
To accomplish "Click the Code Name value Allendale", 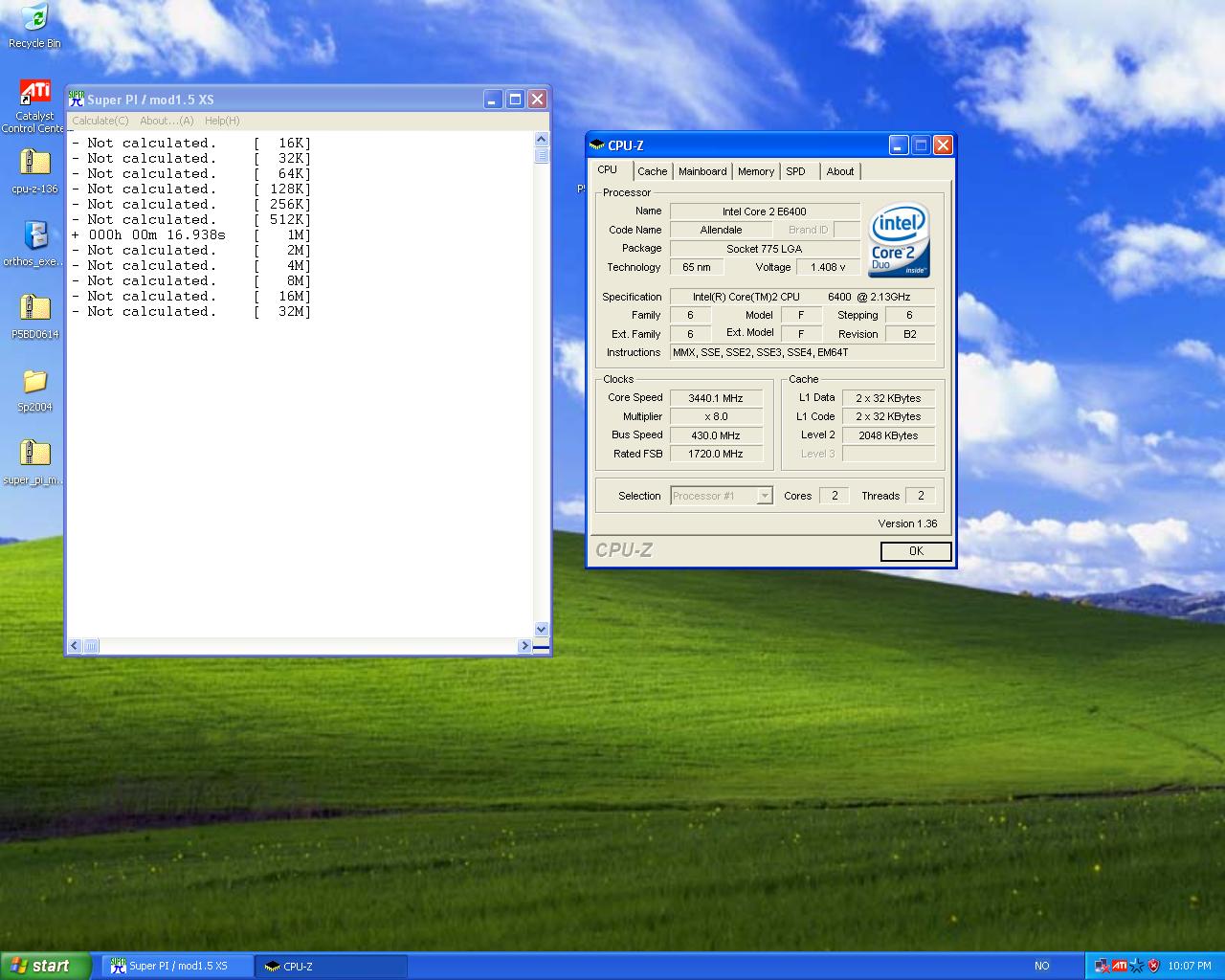I will 721,230.
